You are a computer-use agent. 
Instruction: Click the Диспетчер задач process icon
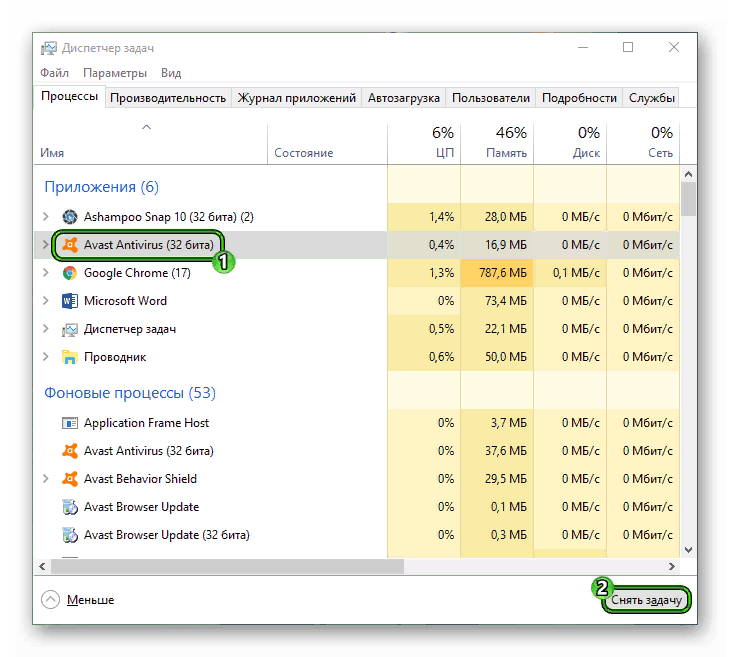70,329
